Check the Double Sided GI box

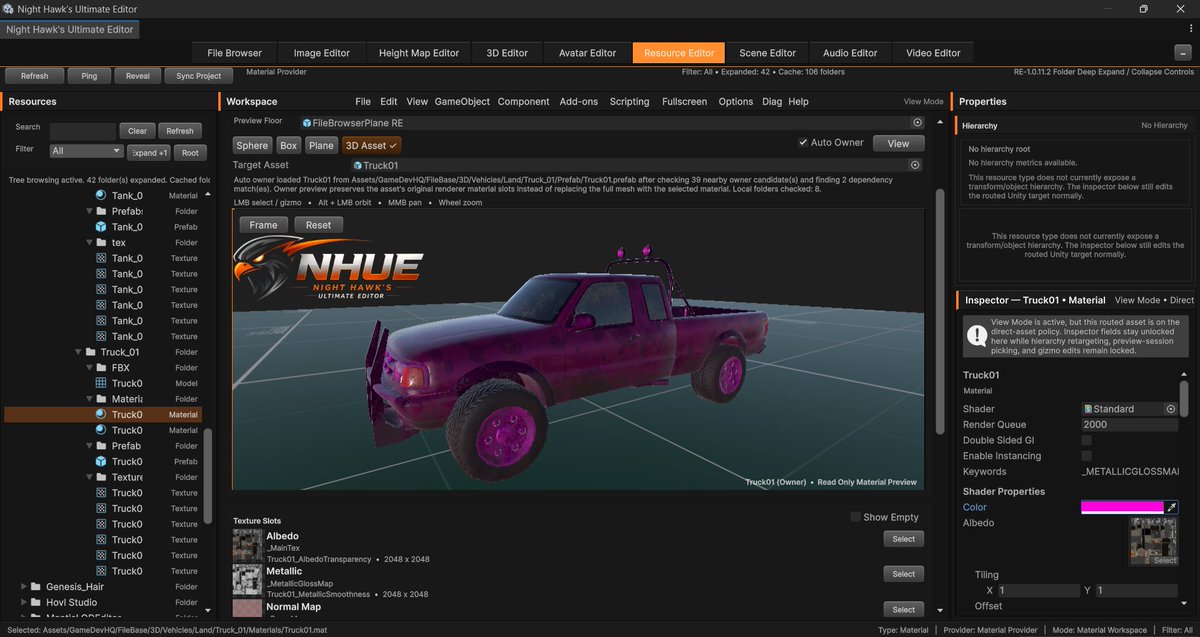[x=1087, y=440]
